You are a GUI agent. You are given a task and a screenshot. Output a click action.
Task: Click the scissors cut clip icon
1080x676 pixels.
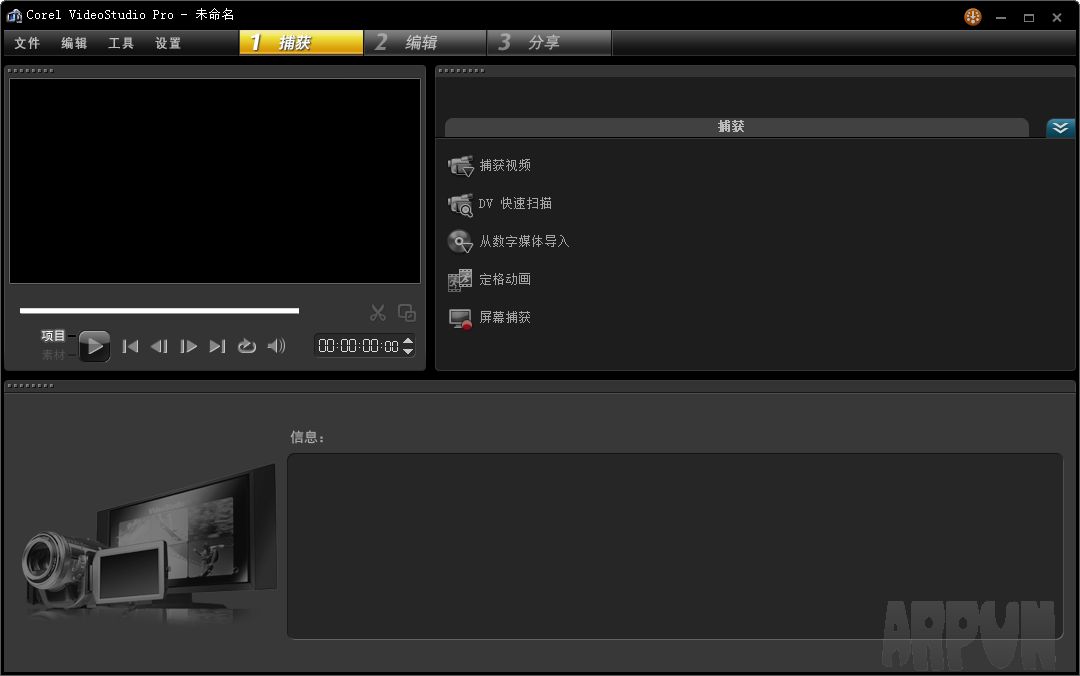[378, 312]
